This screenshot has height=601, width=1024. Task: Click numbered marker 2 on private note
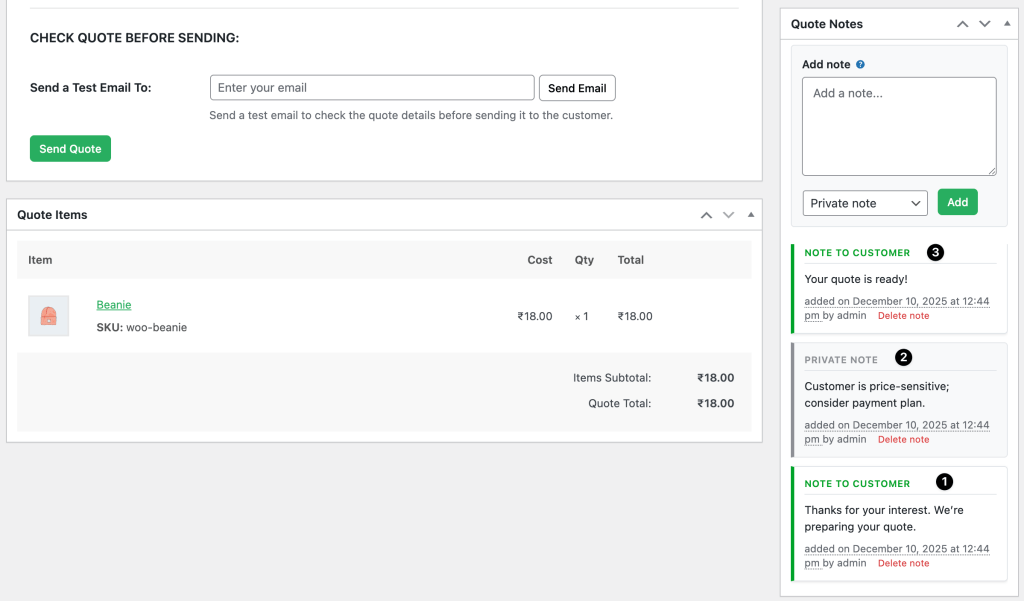(903, 357)
